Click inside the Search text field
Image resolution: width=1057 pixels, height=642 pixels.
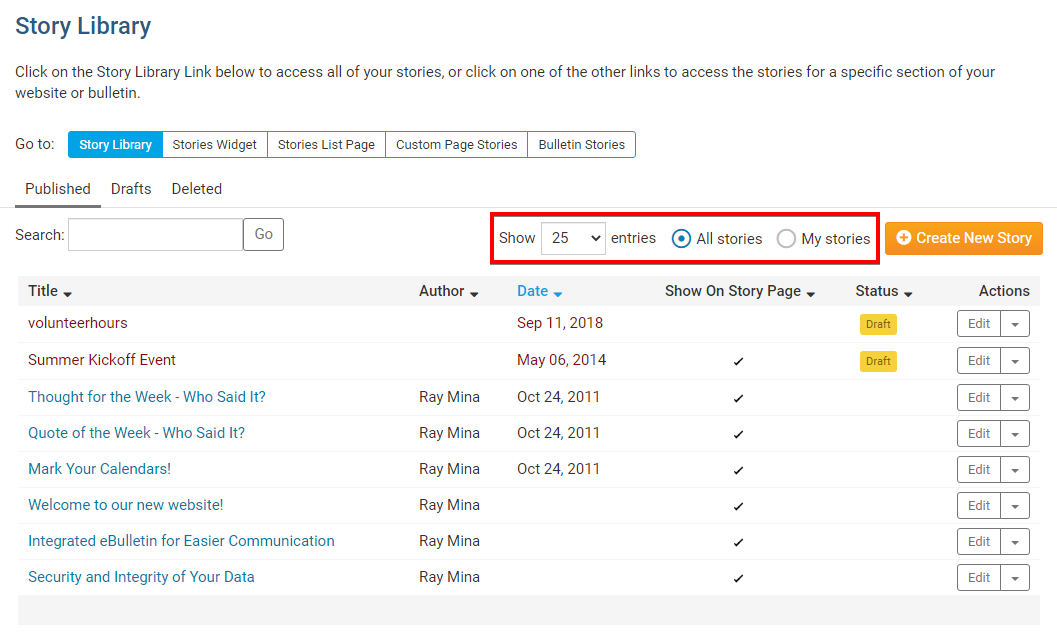(x=155, y=234)
